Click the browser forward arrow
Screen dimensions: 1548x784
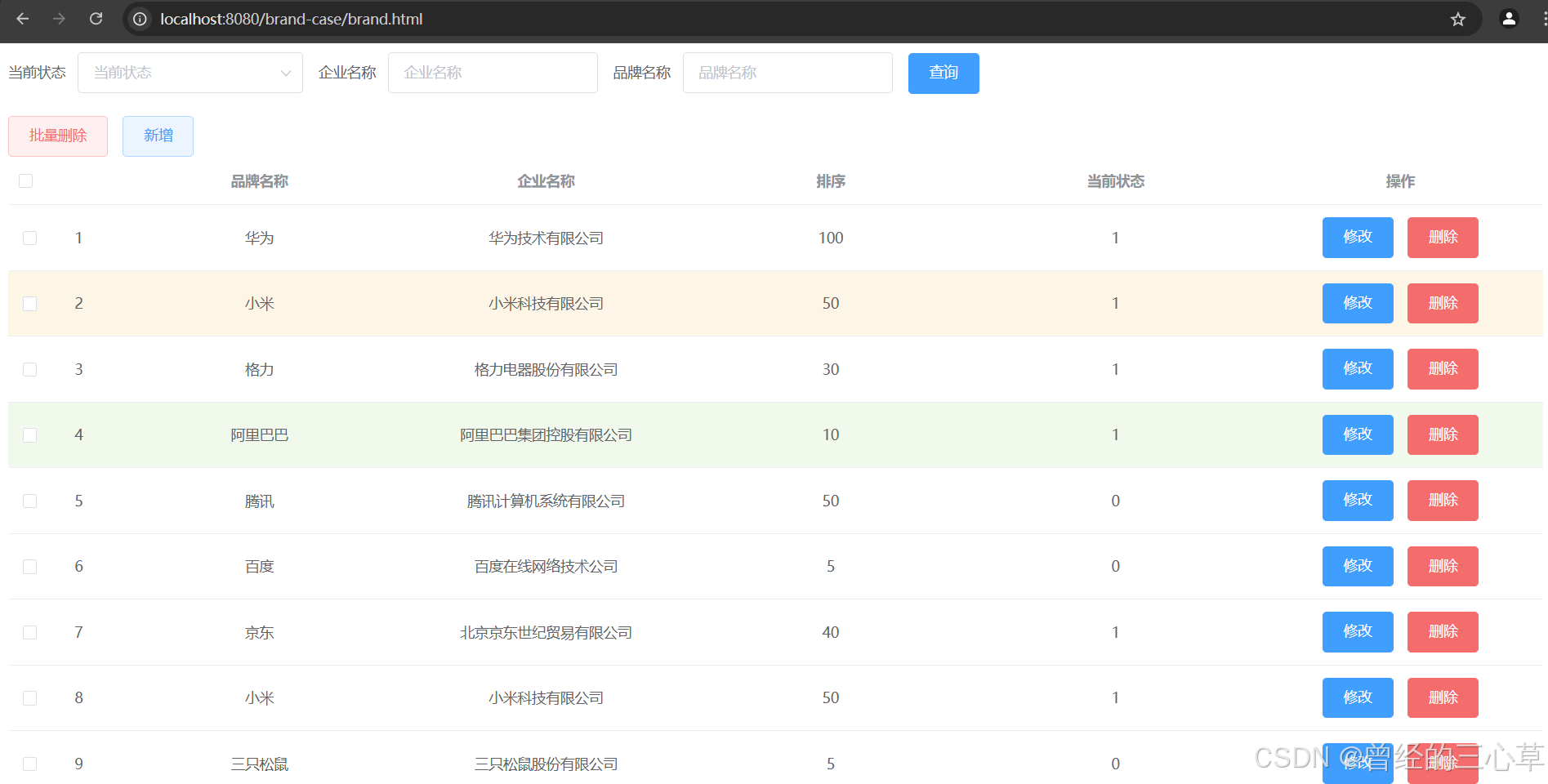(x=59, y=19)
